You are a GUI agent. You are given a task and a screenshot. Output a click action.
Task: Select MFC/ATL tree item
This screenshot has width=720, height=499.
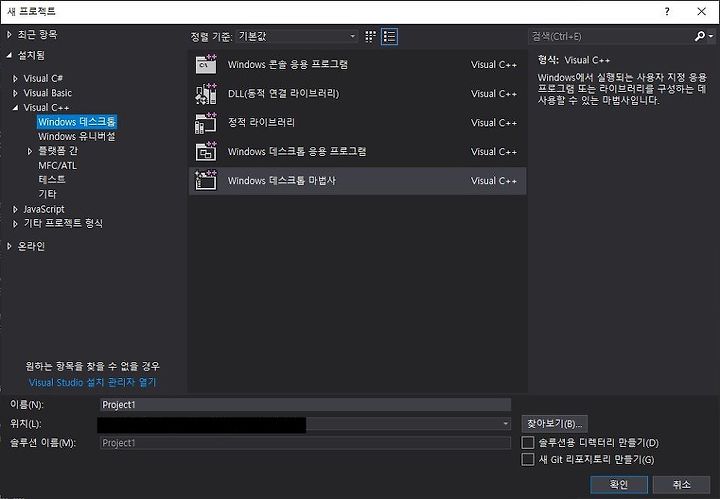point(57,165)
